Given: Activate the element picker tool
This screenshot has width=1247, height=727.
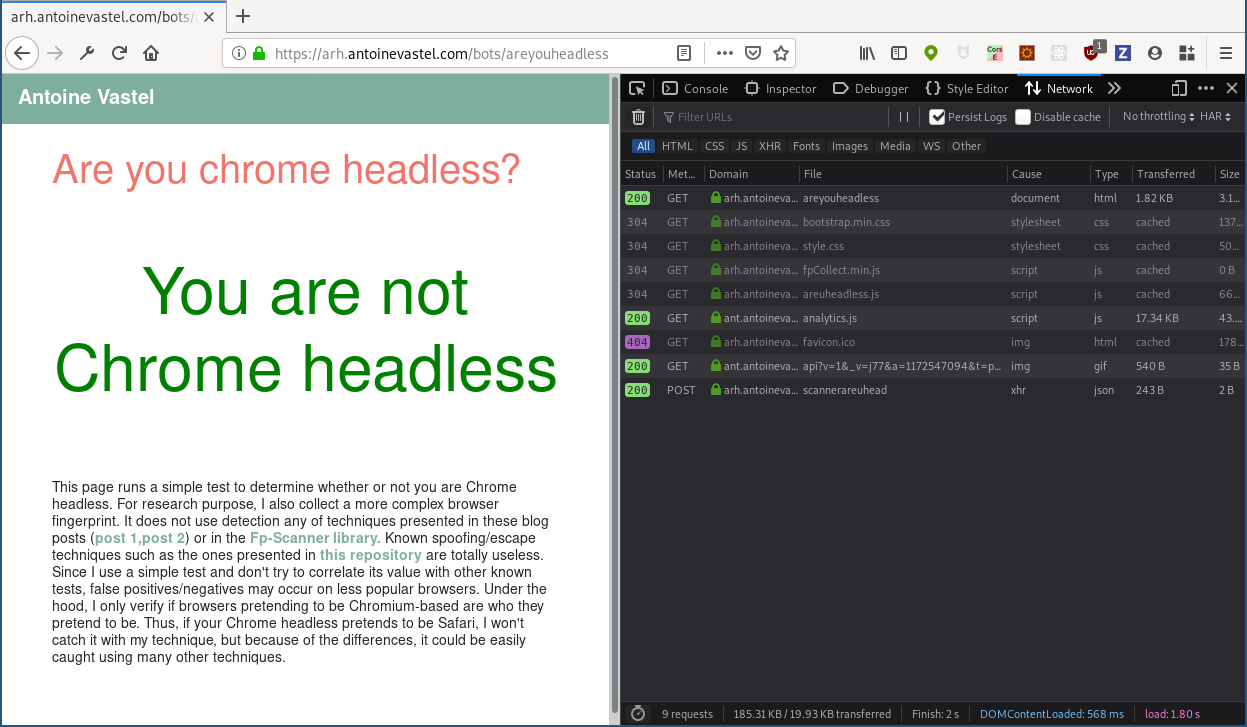Looking at the screenshot, I should point(637,89).
